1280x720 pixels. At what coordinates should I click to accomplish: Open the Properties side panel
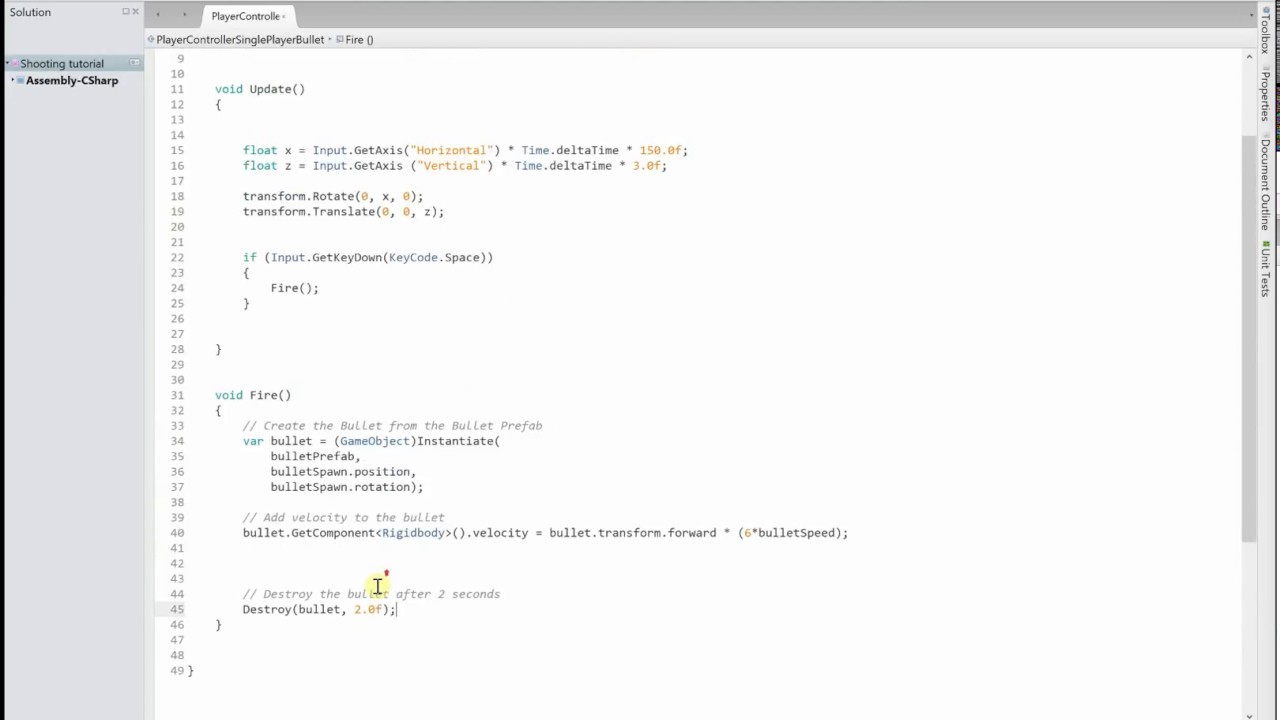pyautogui.click(x=1265, y=96)
